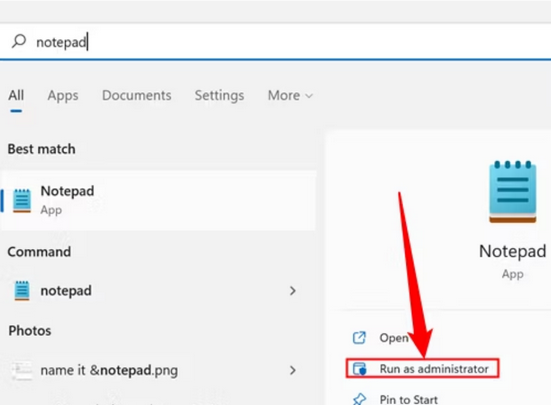The height and width of the screenshot is (405, 551).
Task: Click the large Notepad icon in preview pane
Action: point(513,192)
